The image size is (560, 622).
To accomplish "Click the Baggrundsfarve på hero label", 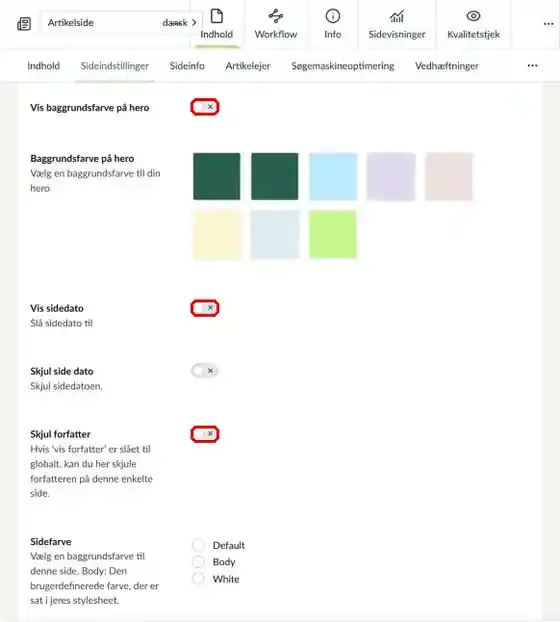I will point(82,158).
